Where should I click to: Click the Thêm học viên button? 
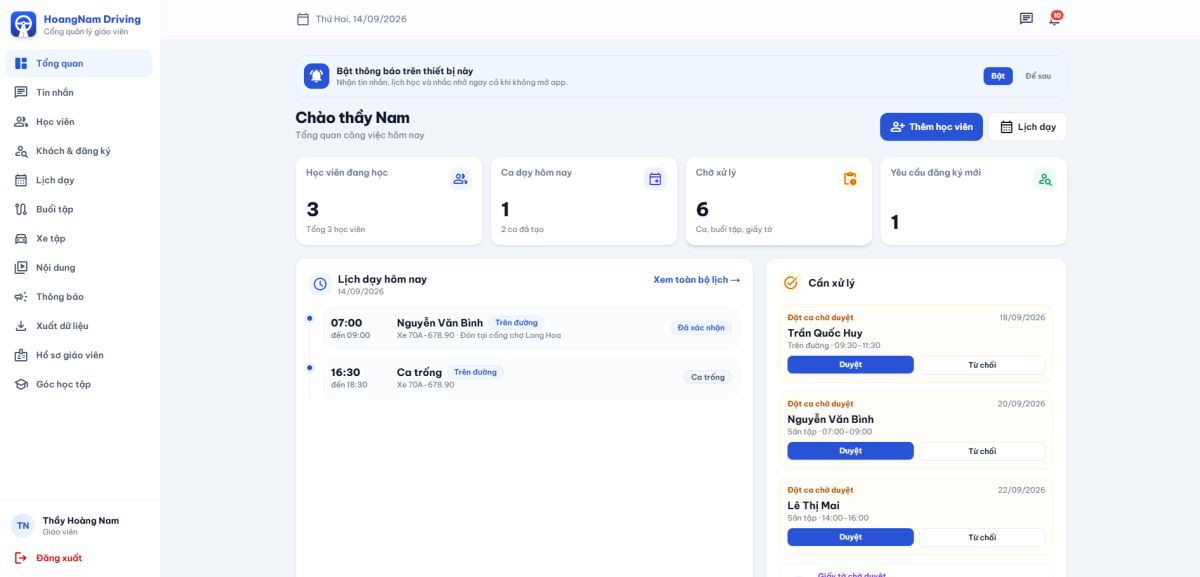[x=931, y=127]
